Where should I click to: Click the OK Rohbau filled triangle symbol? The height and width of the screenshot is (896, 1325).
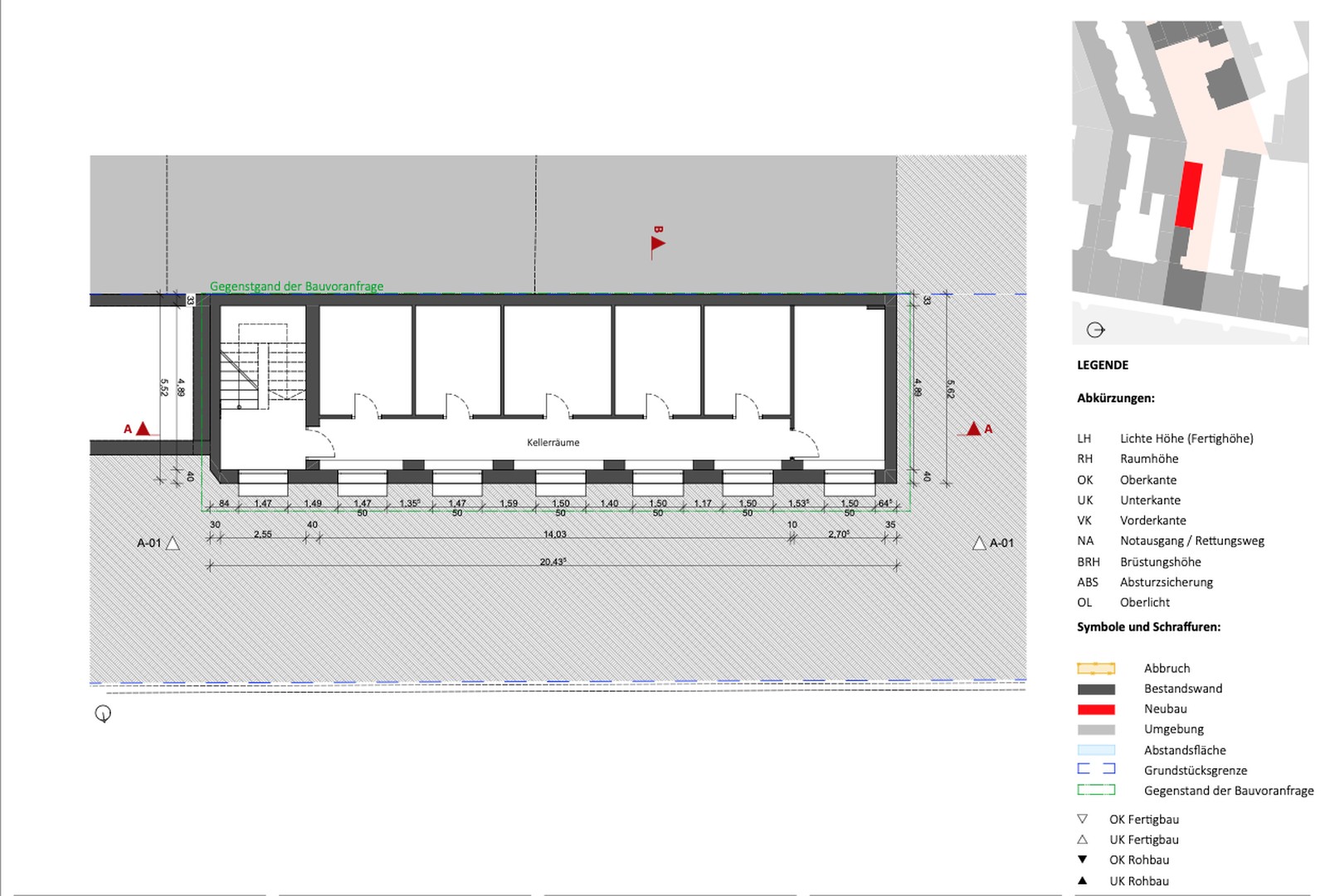pos(1082,859)
